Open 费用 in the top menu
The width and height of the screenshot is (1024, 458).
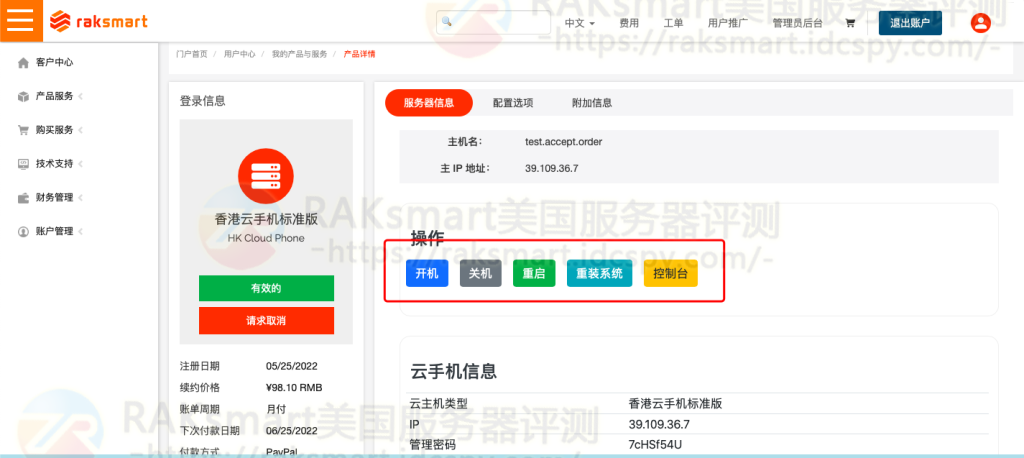pyautogui.click(x=629, y=23)
